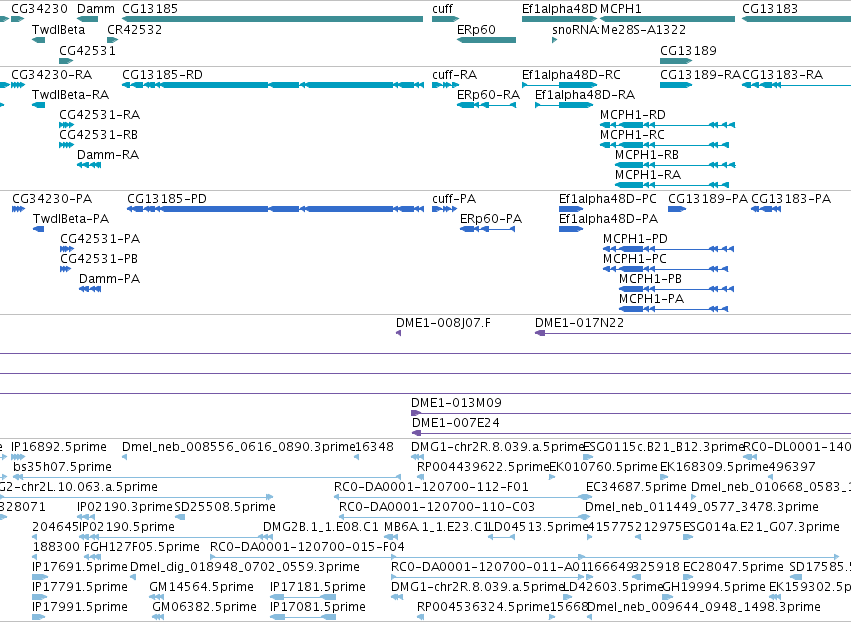Select the CG13185-RD transcript glyph
The image size is (851, 622).
[x=273, y=85]
